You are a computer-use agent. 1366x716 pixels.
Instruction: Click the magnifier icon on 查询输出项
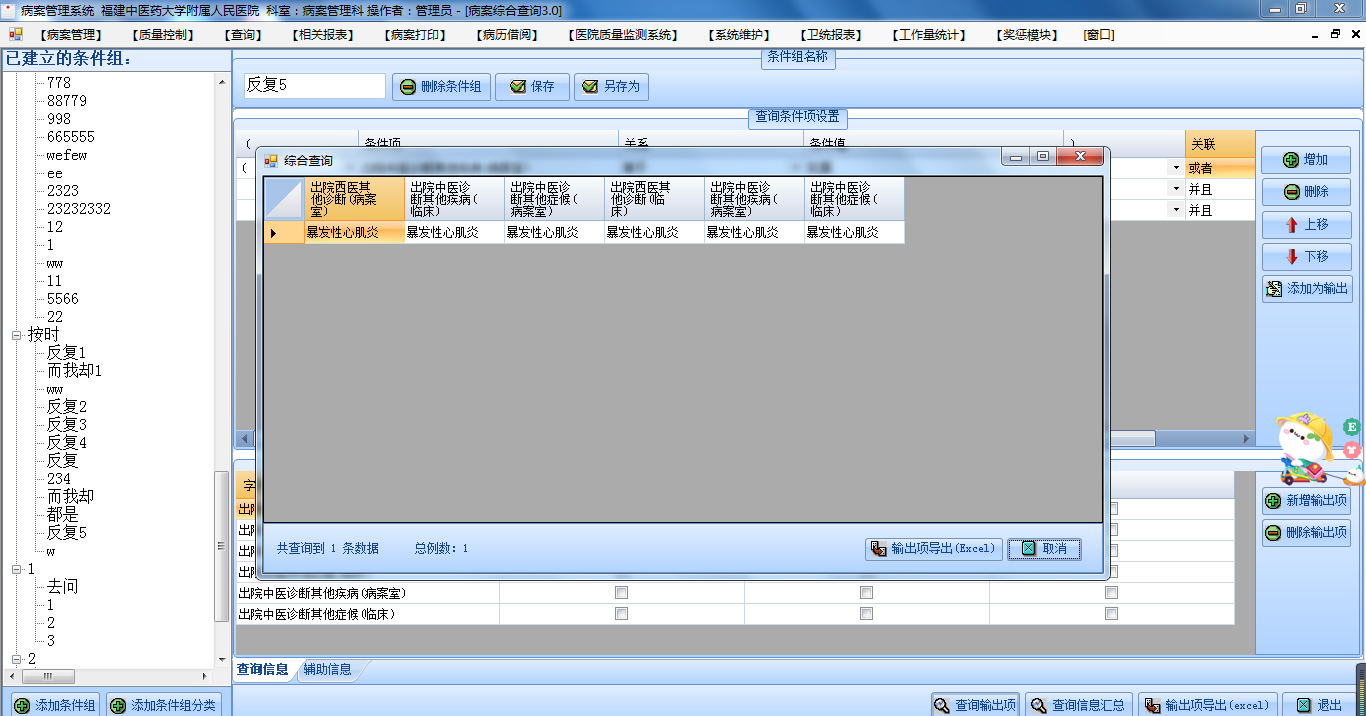pos(941,705)
